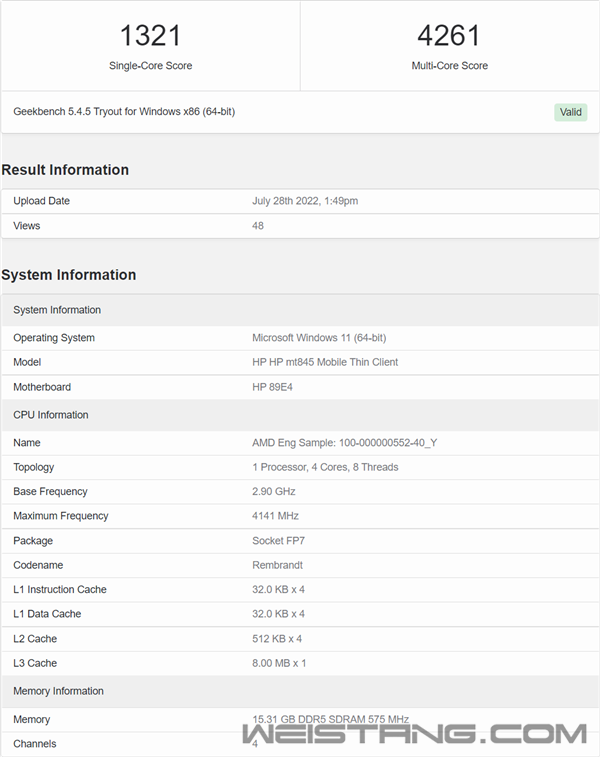This screenshot has width=600, height=757.
Task: Select the multi-core score 4261
Action: (449, 36)
